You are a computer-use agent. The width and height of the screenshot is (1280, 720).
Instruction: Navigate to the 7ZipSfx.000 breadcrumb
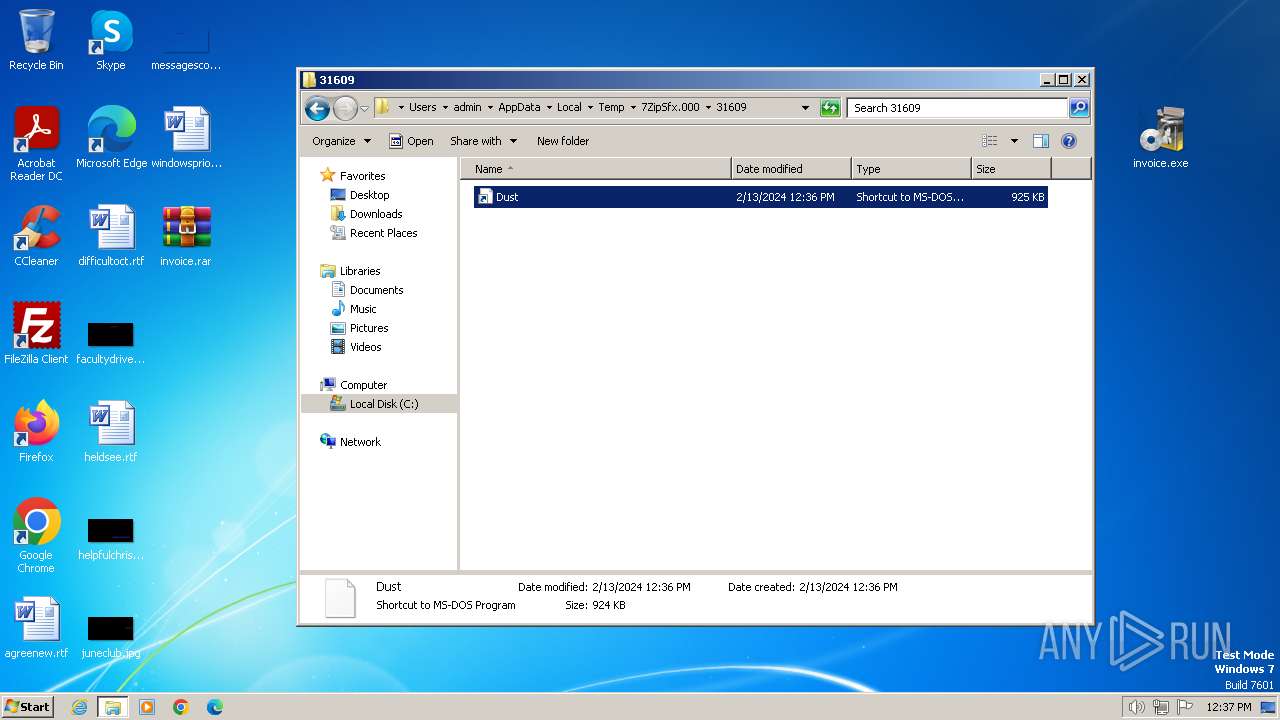(x=670, y=108)
